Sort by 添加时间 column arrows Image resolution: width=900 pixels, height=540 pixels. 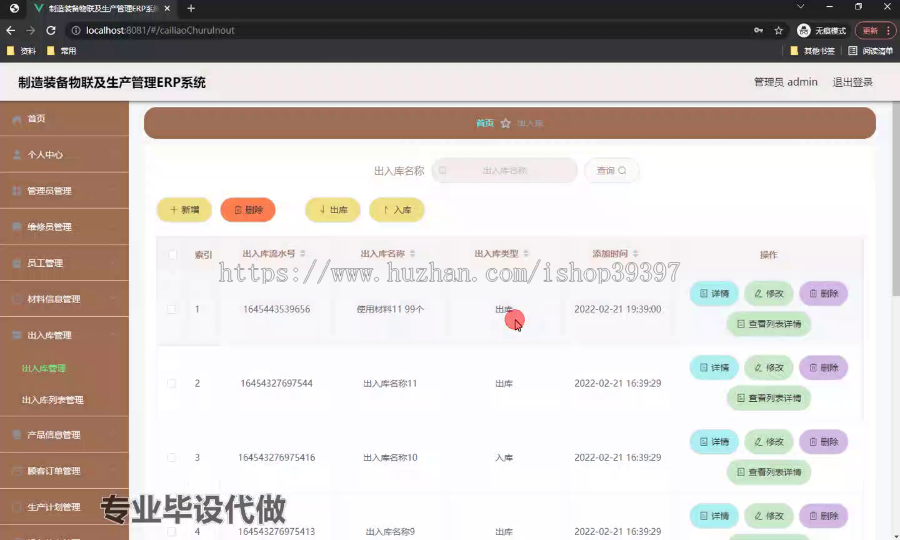(635, 254)
